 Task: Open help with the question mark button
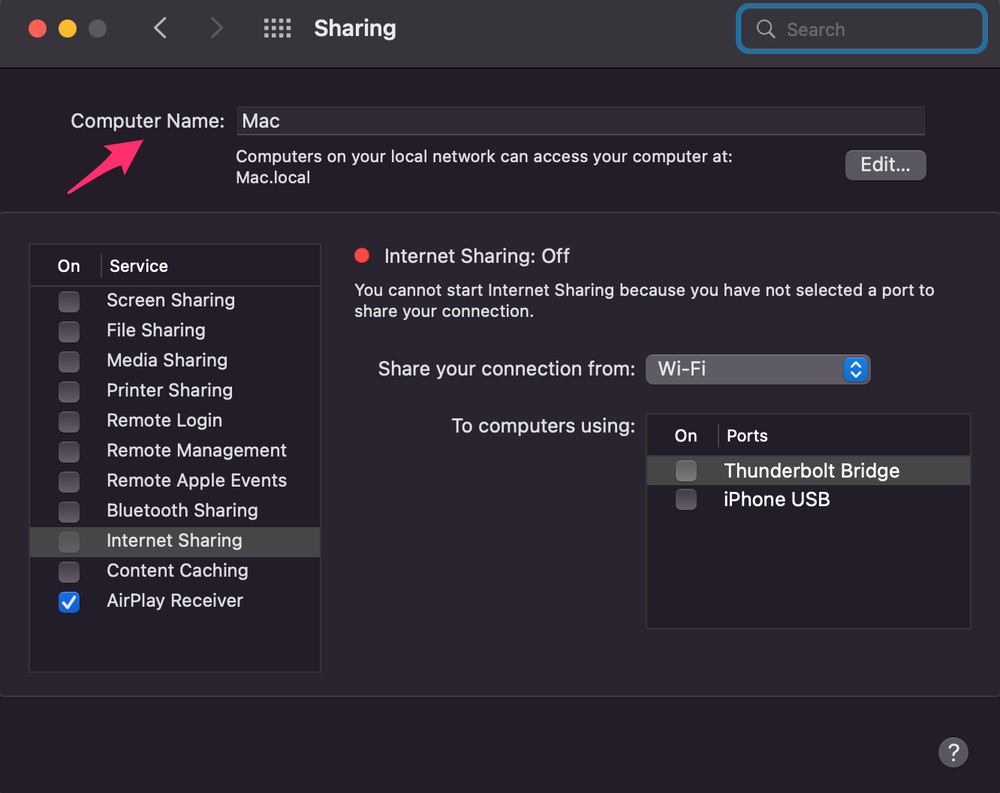953,752
